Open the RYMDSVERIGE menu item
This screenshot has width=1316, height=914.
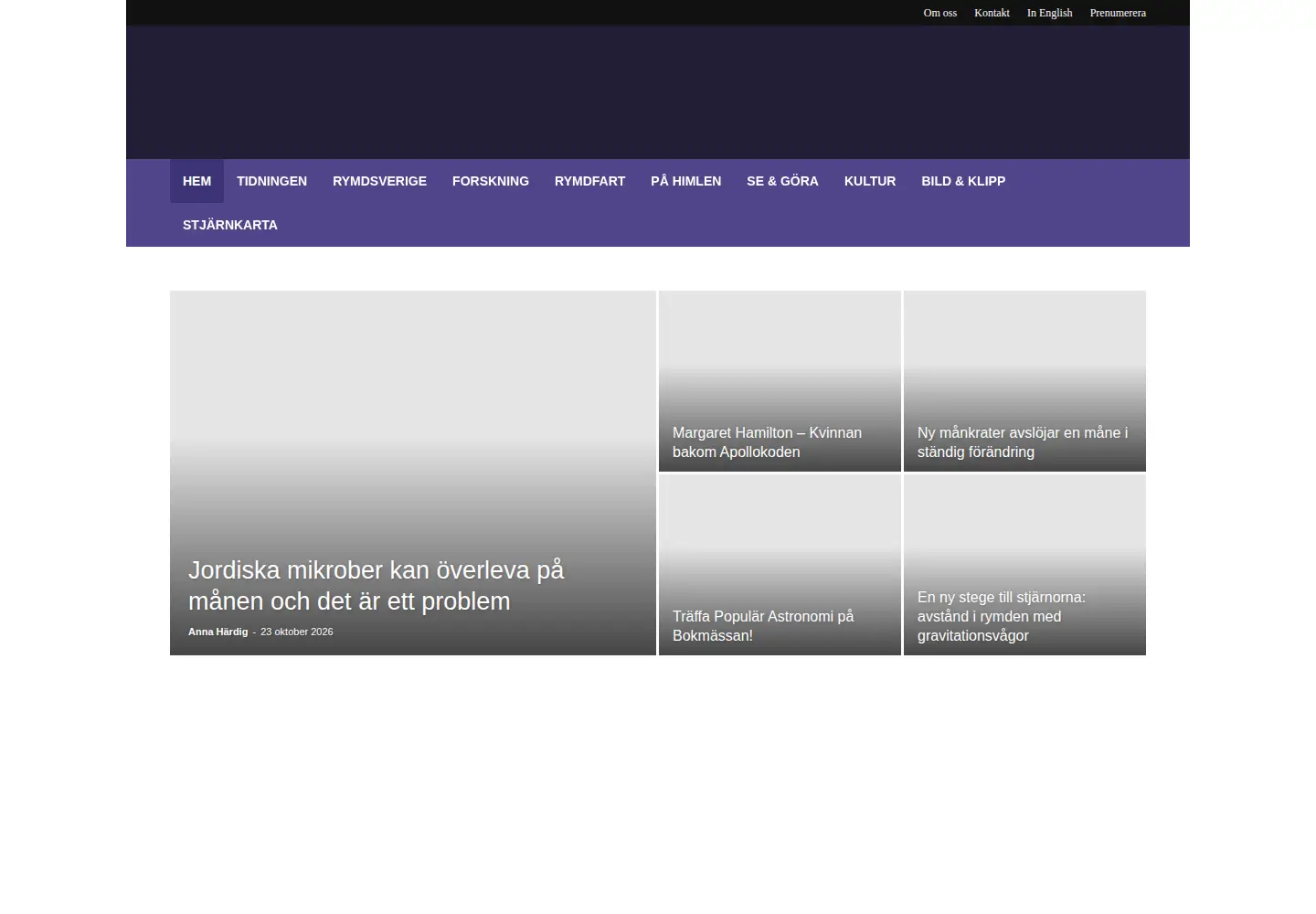pos(379,181)
